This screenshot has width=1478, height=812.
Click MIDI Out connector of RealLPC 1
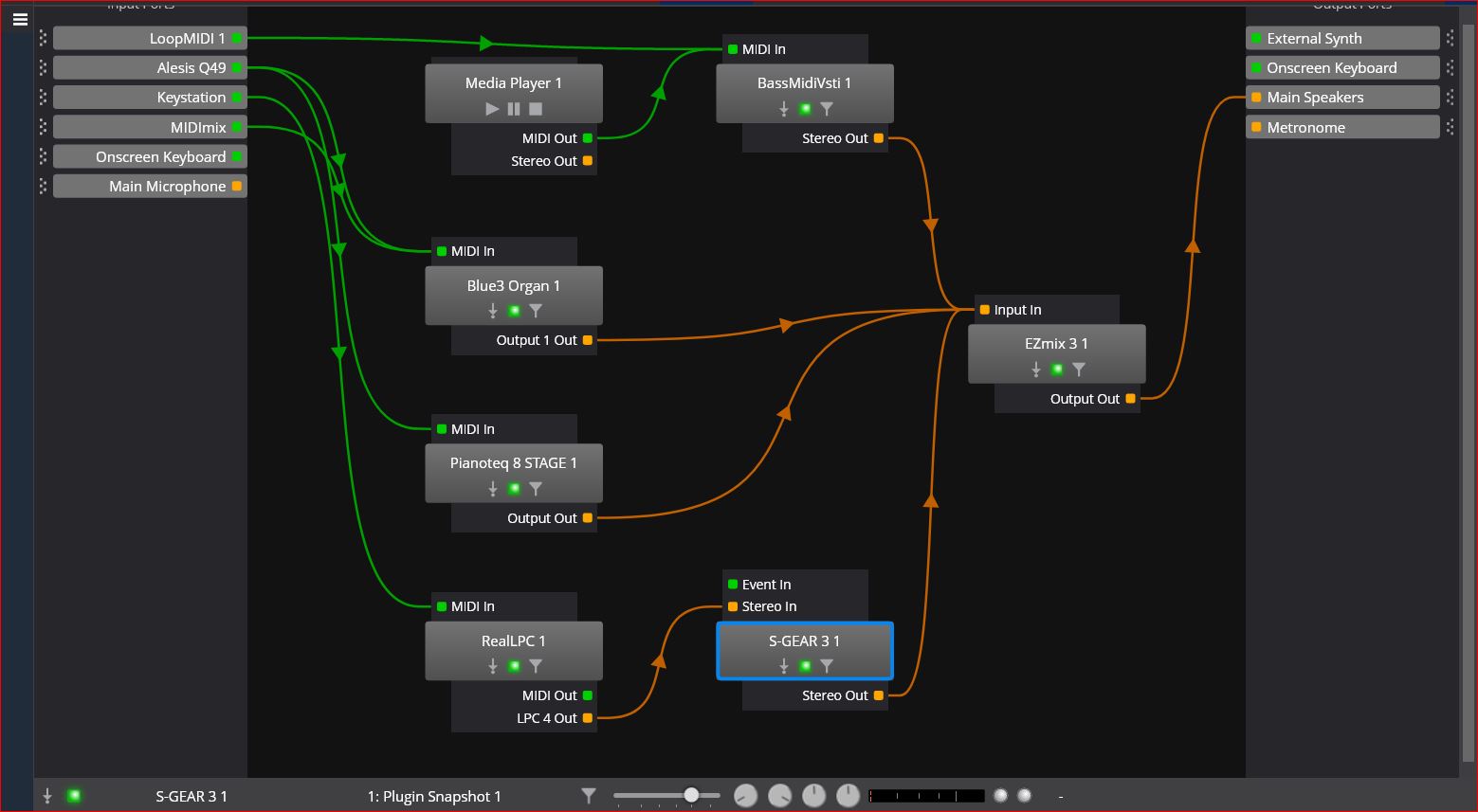click(588, 695)
